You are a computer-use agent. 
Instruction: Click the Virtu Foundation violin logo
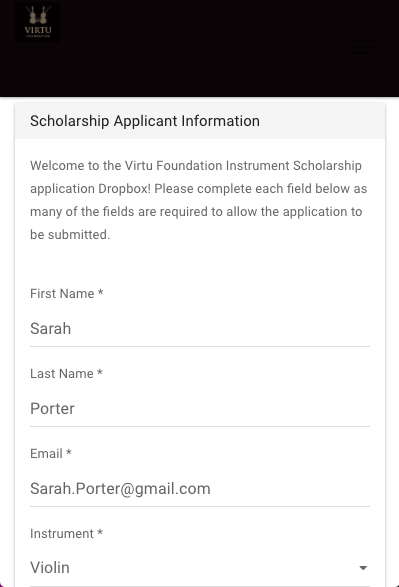coord(37,22)
